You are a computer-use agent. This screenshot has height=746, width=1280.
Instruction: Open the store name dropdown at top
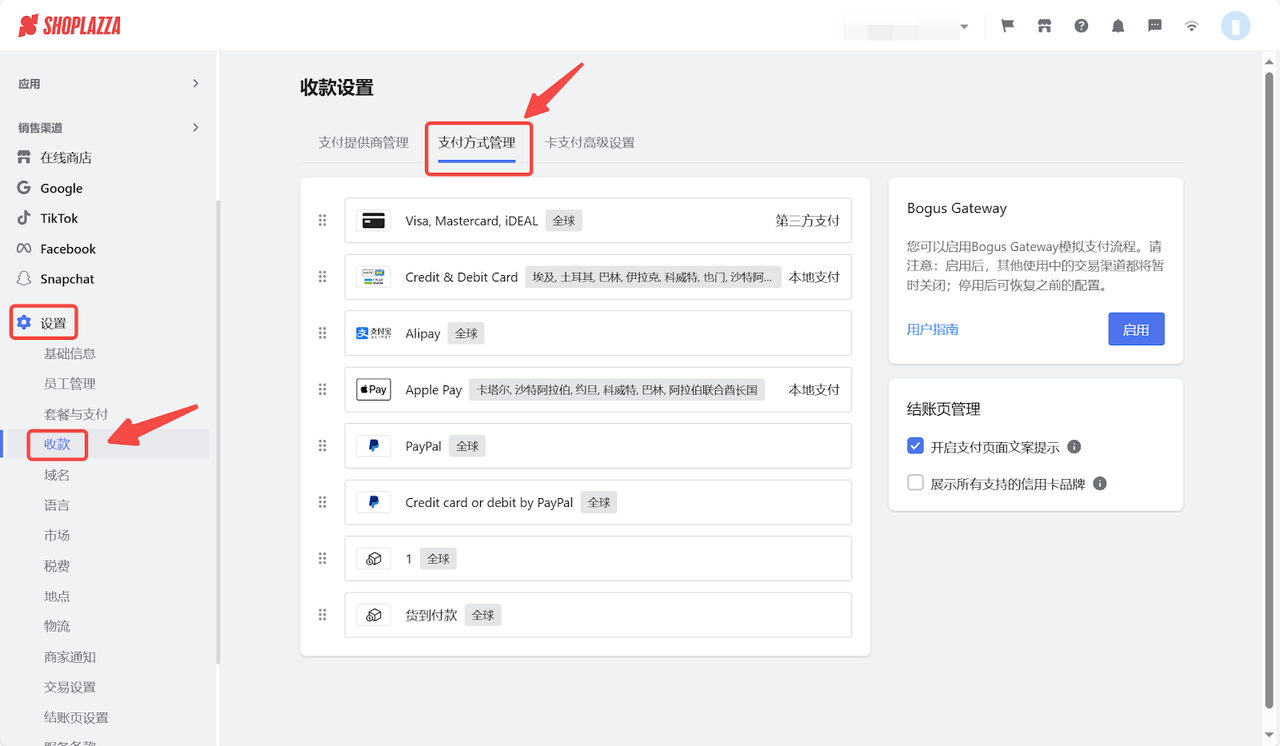[x=962, y=25]
